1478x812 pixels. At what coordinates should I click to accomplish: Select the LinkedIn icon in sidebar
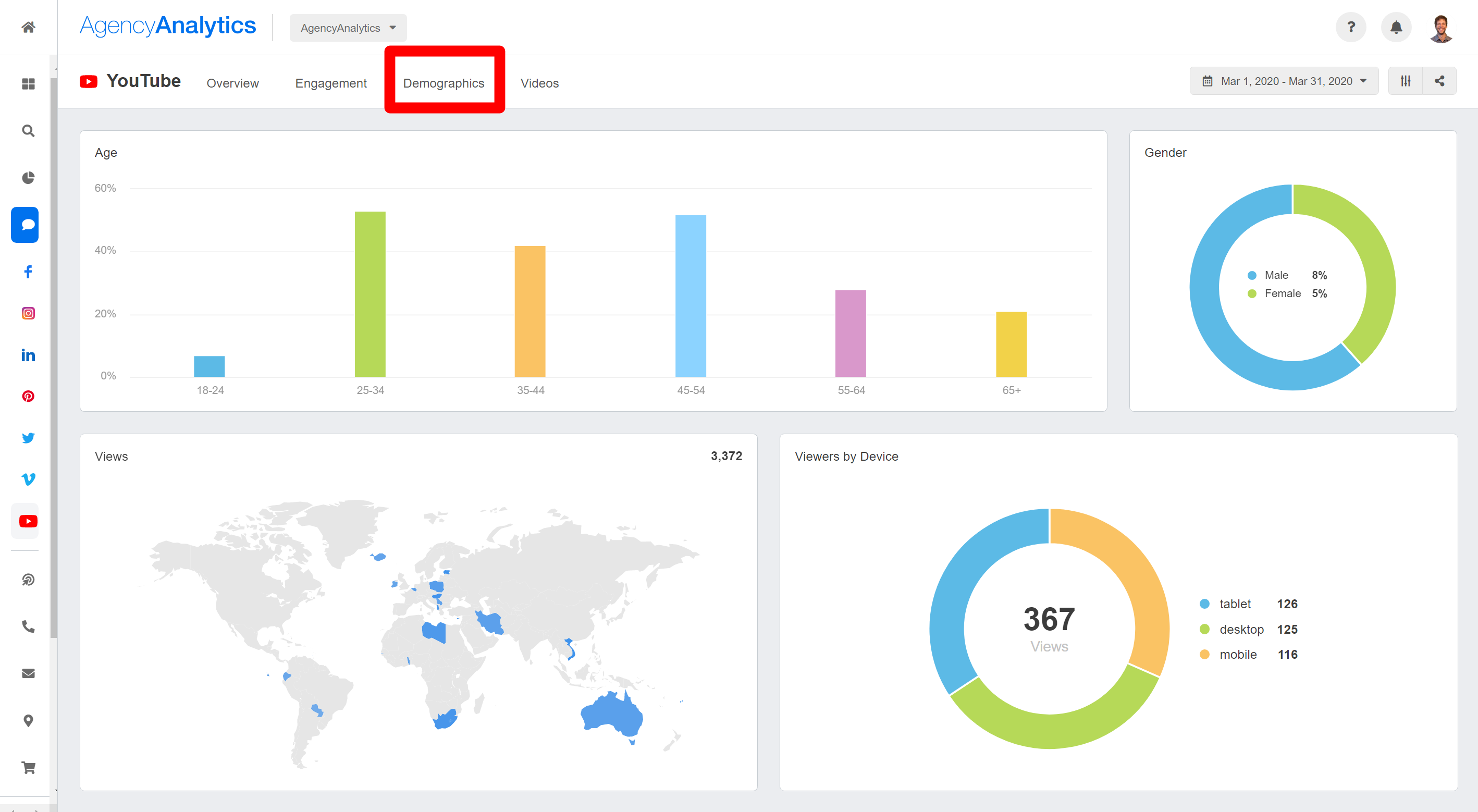click(x=28, y=355)
